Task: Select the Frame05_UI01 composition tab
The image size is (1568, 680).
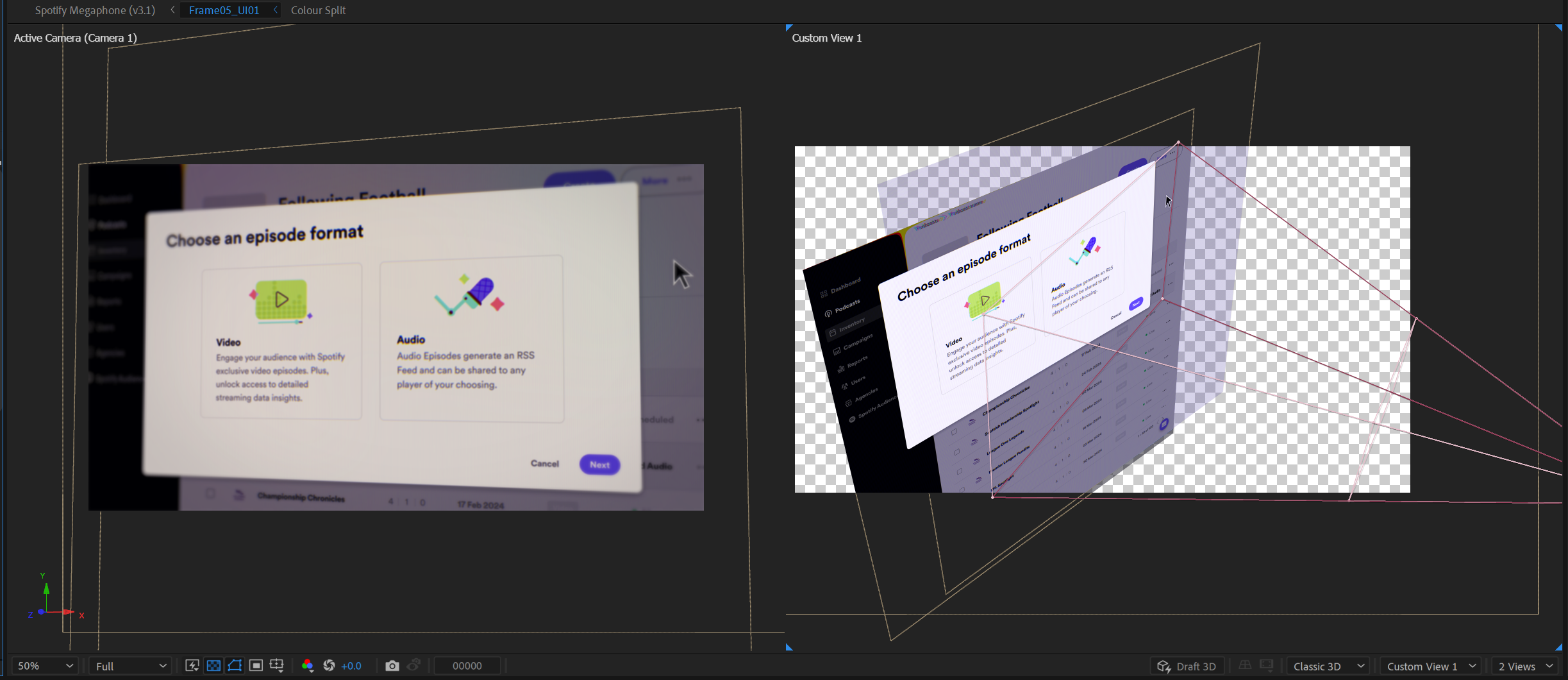Action: click(224, 10)
